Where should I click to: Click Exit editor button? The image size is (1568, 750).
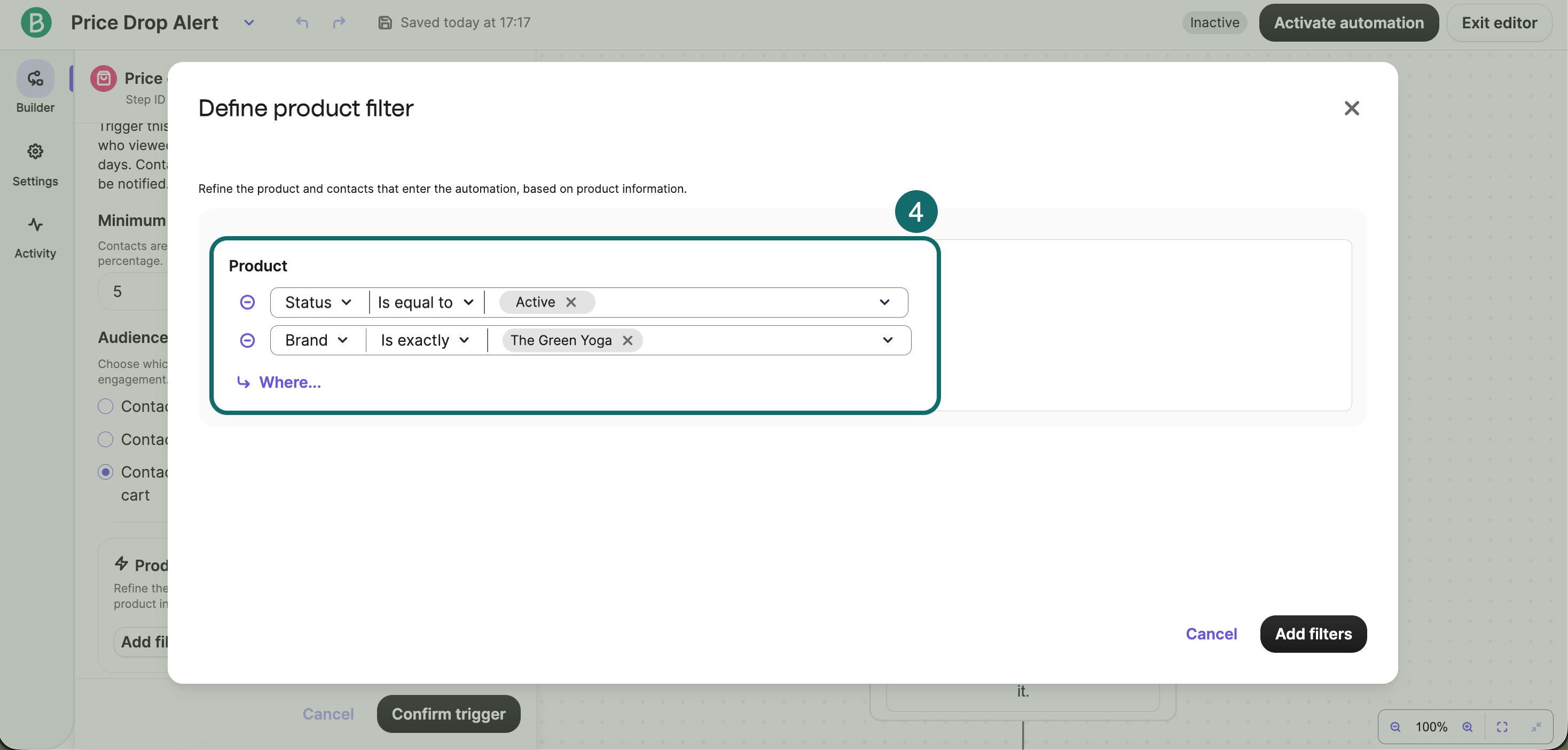click(1499, 22)
